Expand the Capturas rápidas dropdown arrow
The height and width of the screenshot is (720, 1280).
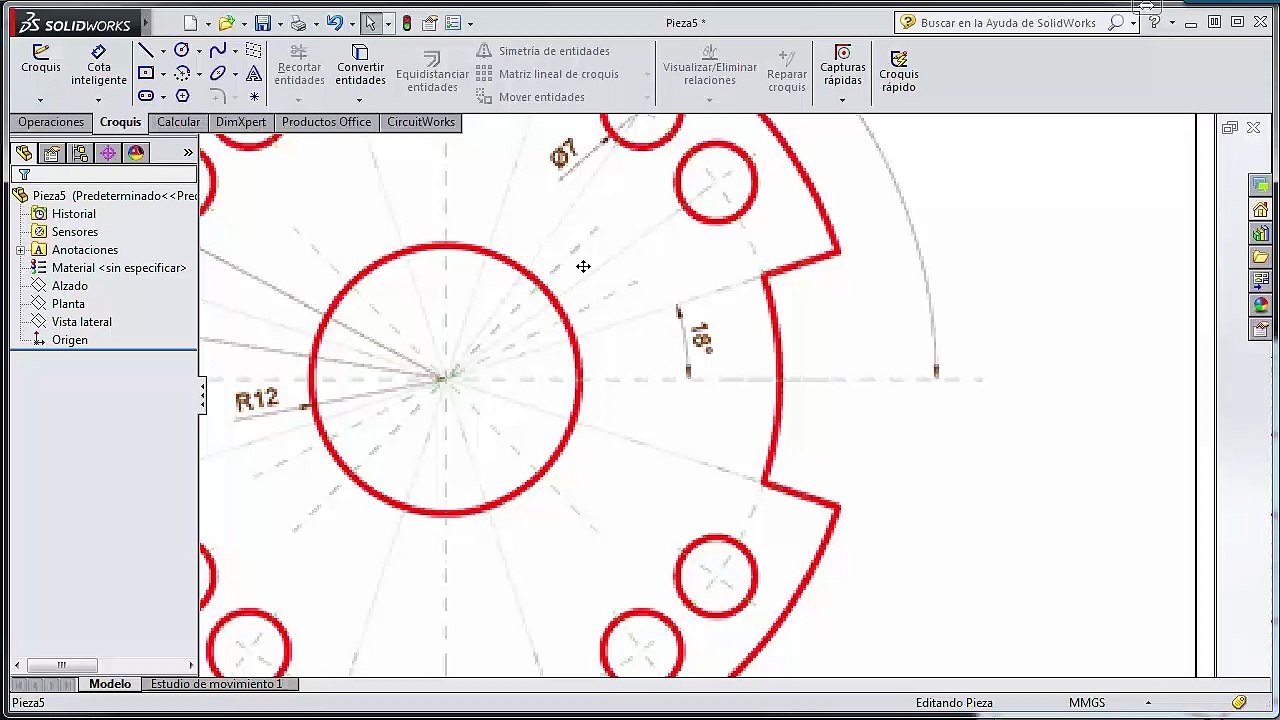point(843,99)
